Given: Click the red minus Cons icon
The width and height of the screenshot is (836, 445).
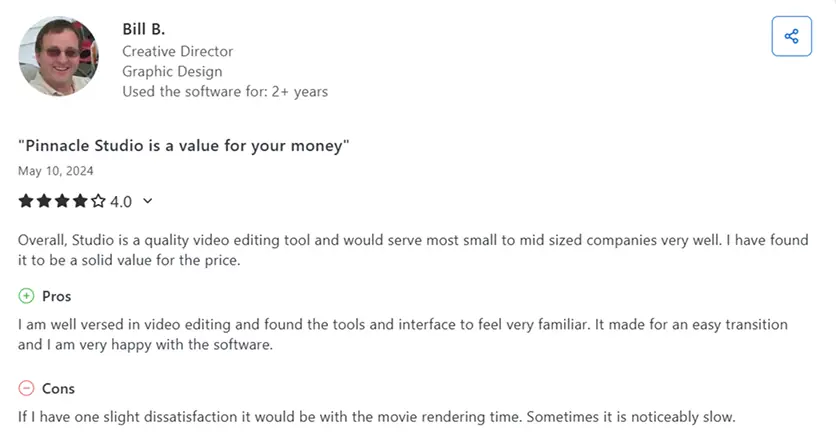Looking at the screenshot, I should [26, 388].
